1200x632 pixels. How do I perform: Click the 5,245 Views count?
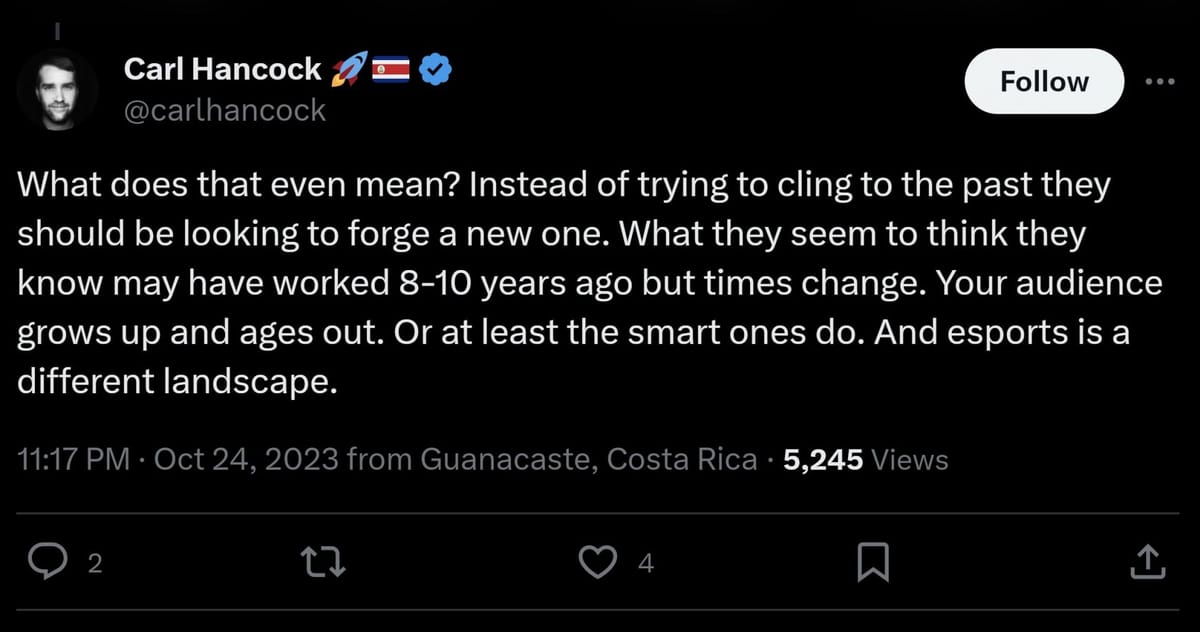[x=865, y=459]
